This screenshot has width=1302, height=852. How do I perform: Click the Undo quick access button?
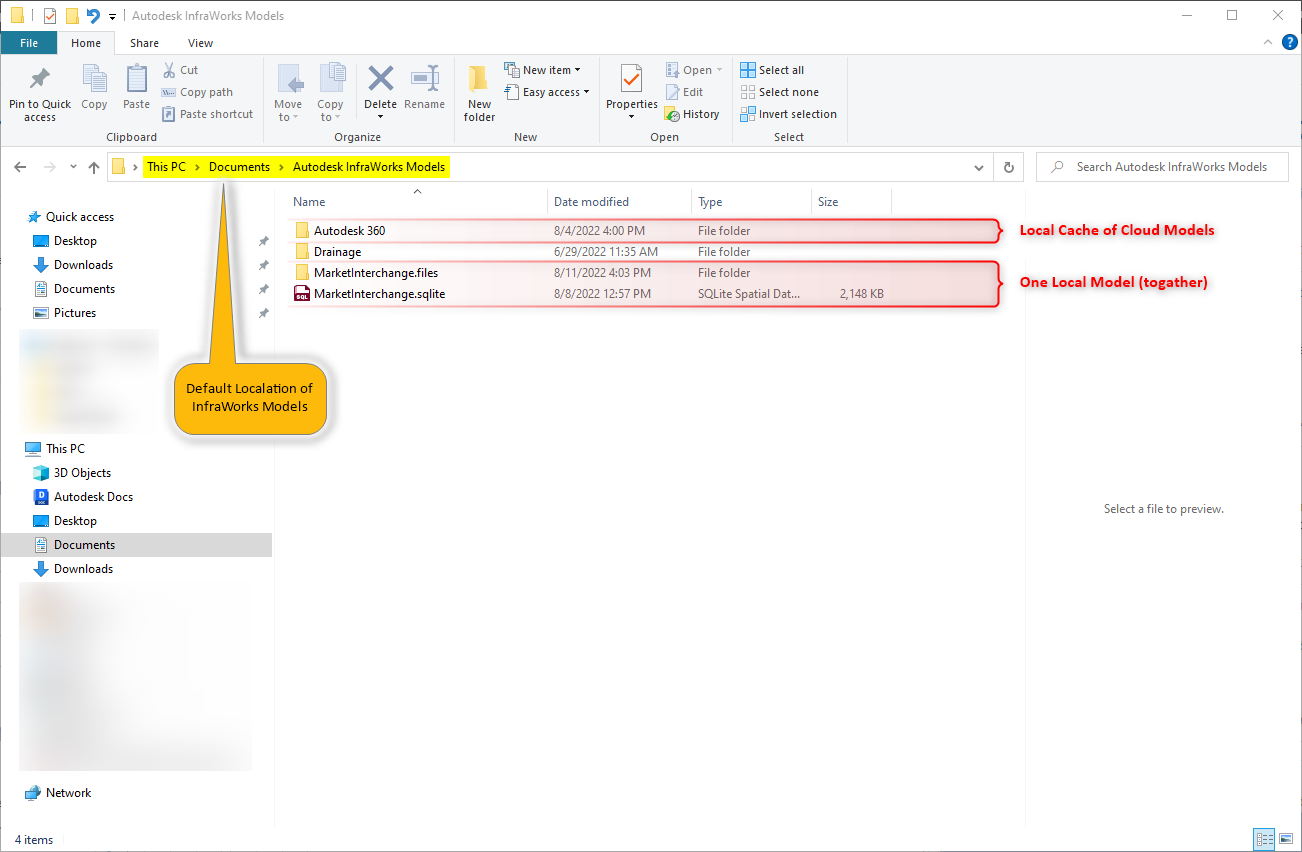click(93, 16)
